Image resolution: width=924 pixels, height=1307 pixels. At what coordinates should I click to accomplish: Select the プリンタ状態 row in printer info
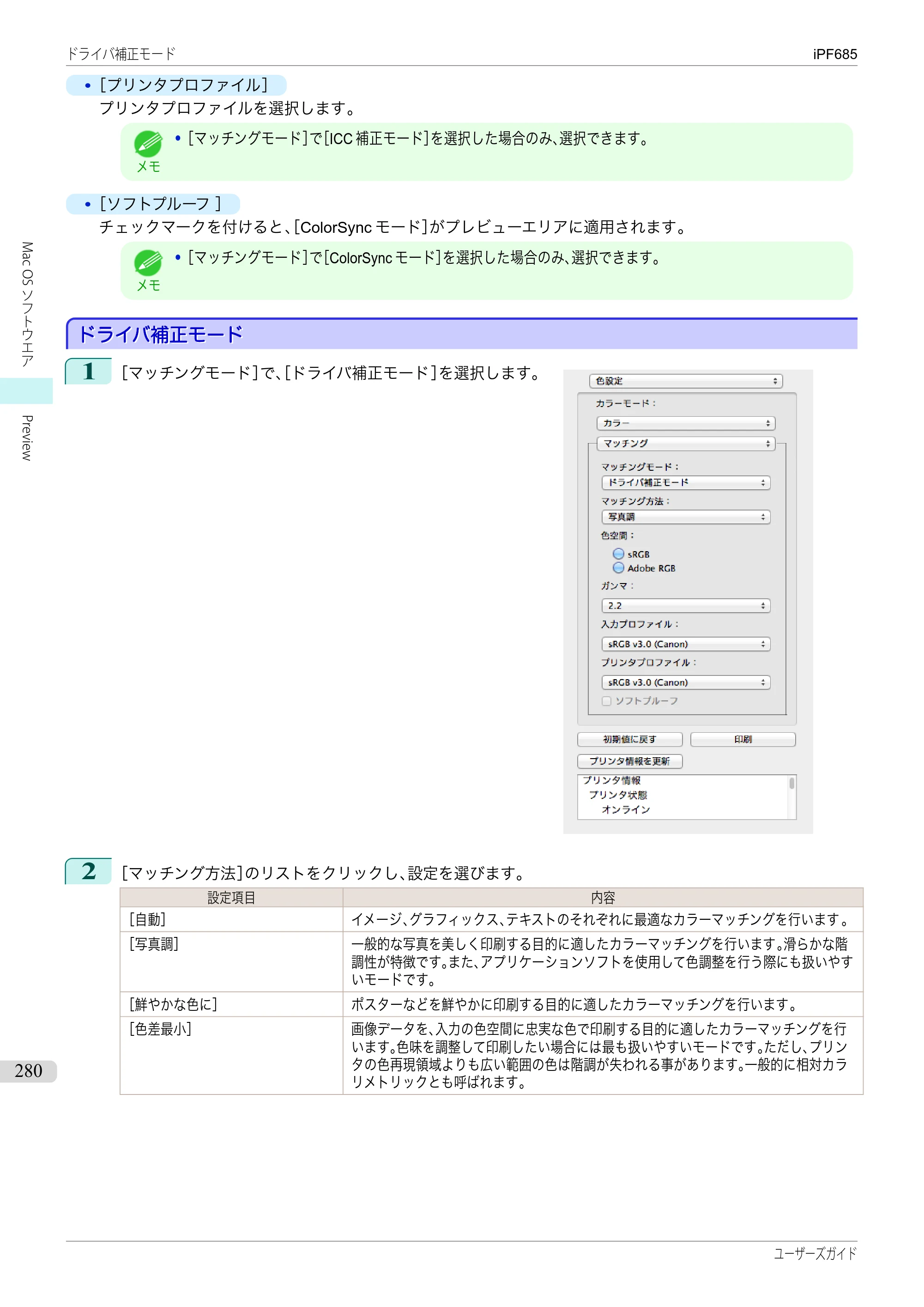618,795
